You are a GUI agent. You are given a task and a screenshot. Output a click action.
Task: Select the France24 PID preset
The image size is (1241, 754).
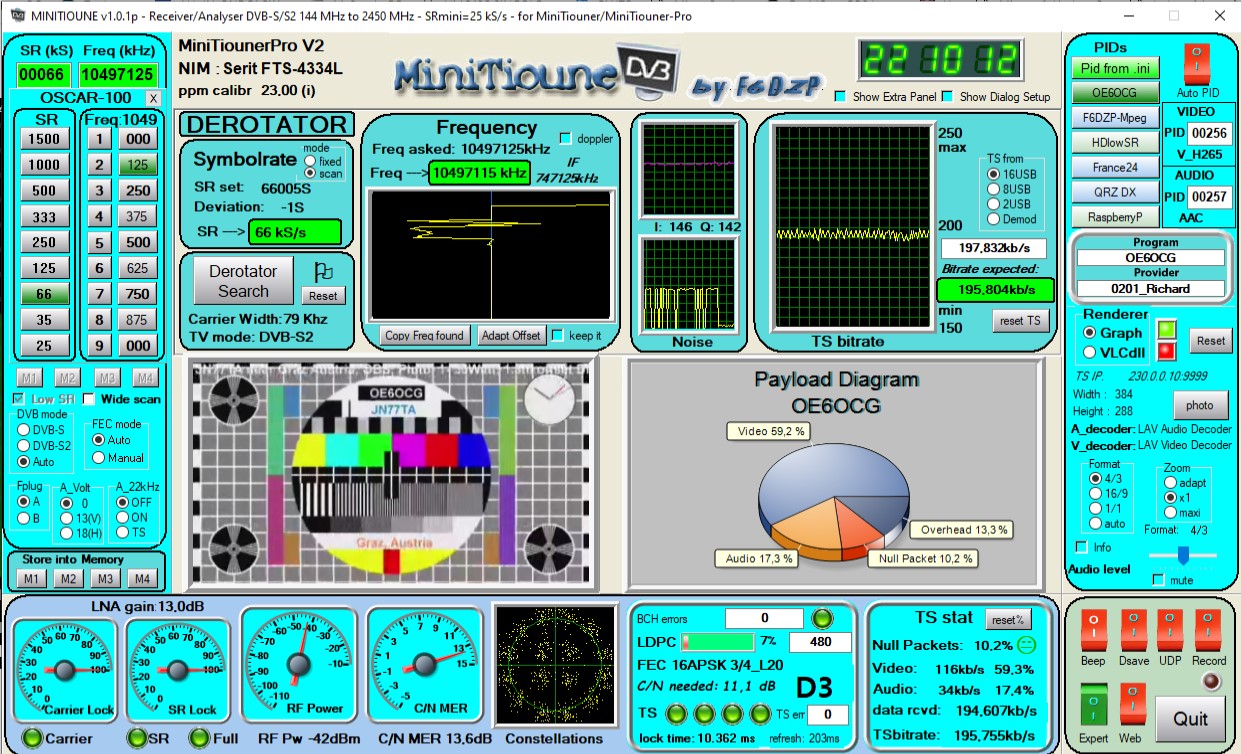click(x=1116, y=168)
